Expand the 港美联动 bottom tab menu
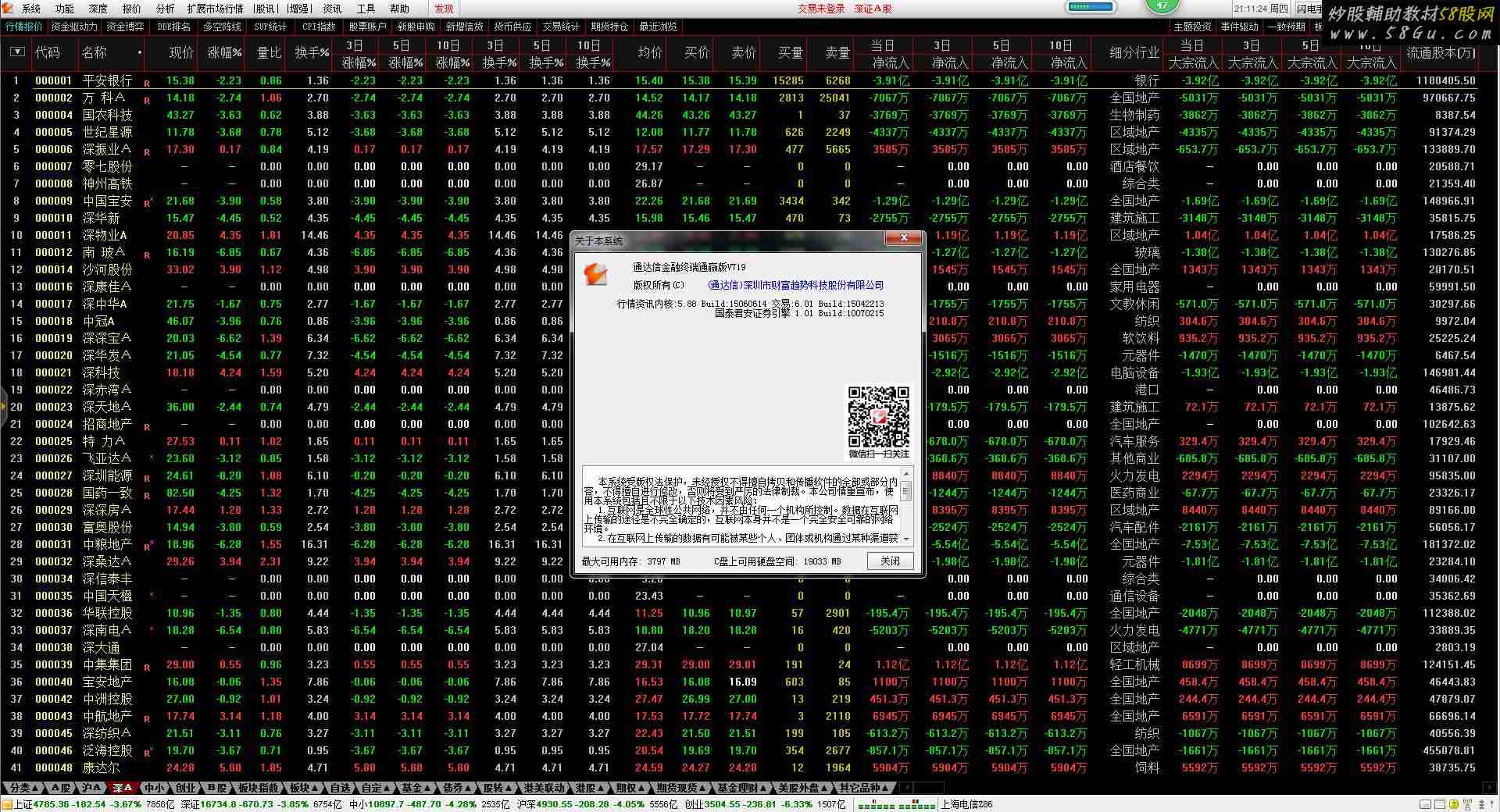 [544, 788]
